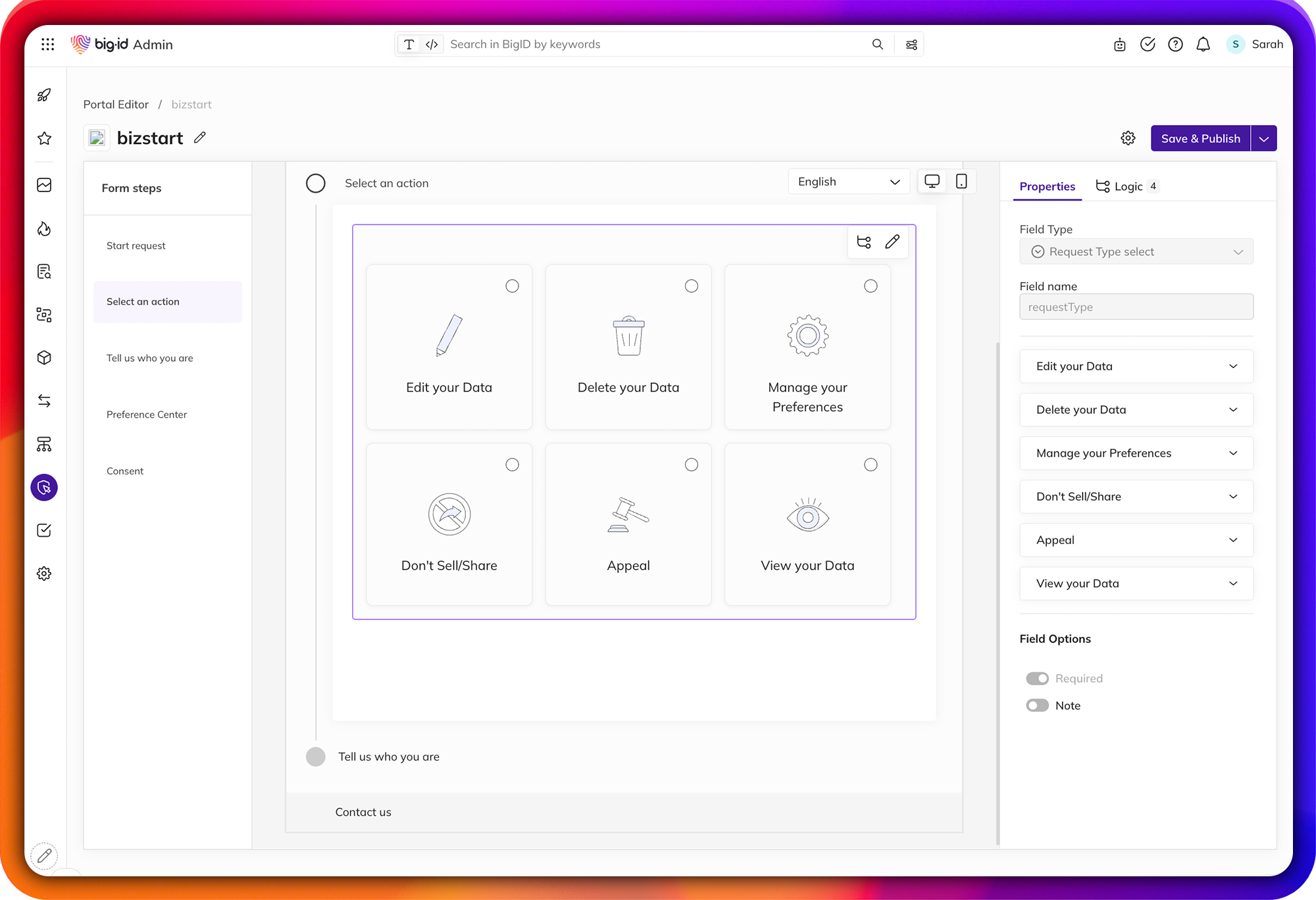The height and width of the screenshot is (900, 1316).
Task: Switch to the Logic tab
Action: coord(1127,186)
